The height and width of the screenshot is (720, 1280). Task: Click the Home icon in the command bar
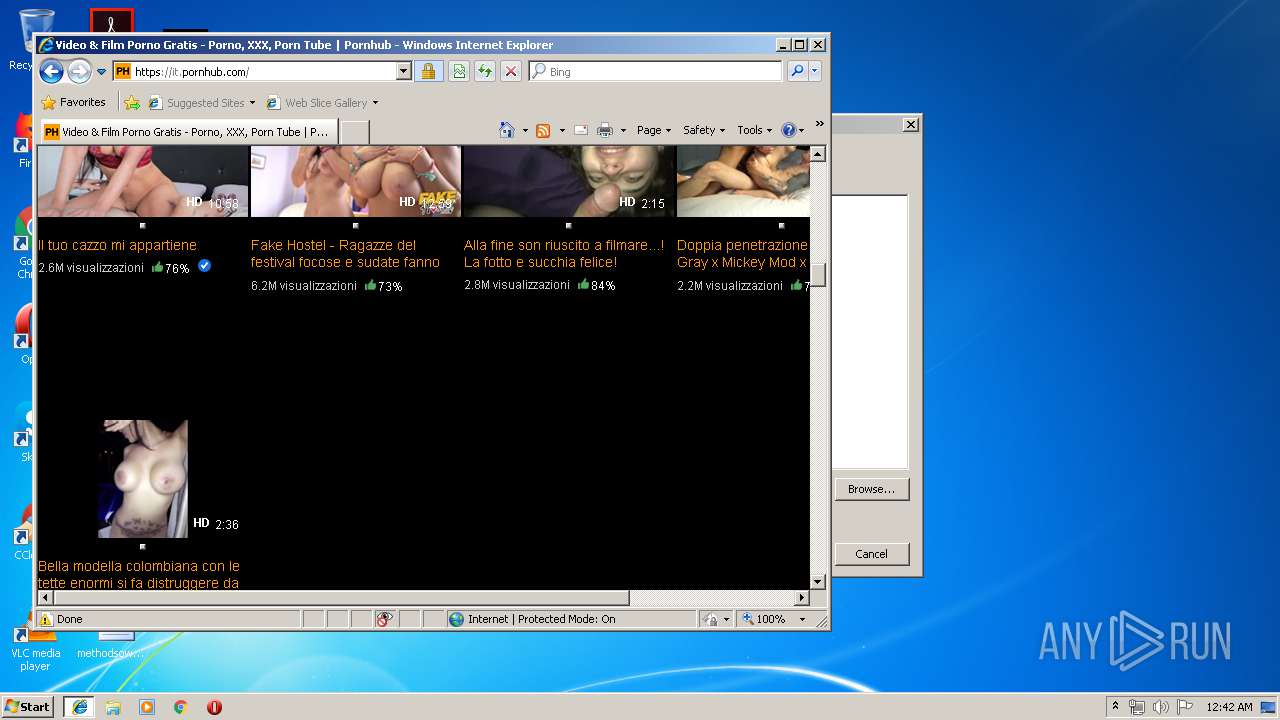507,130
